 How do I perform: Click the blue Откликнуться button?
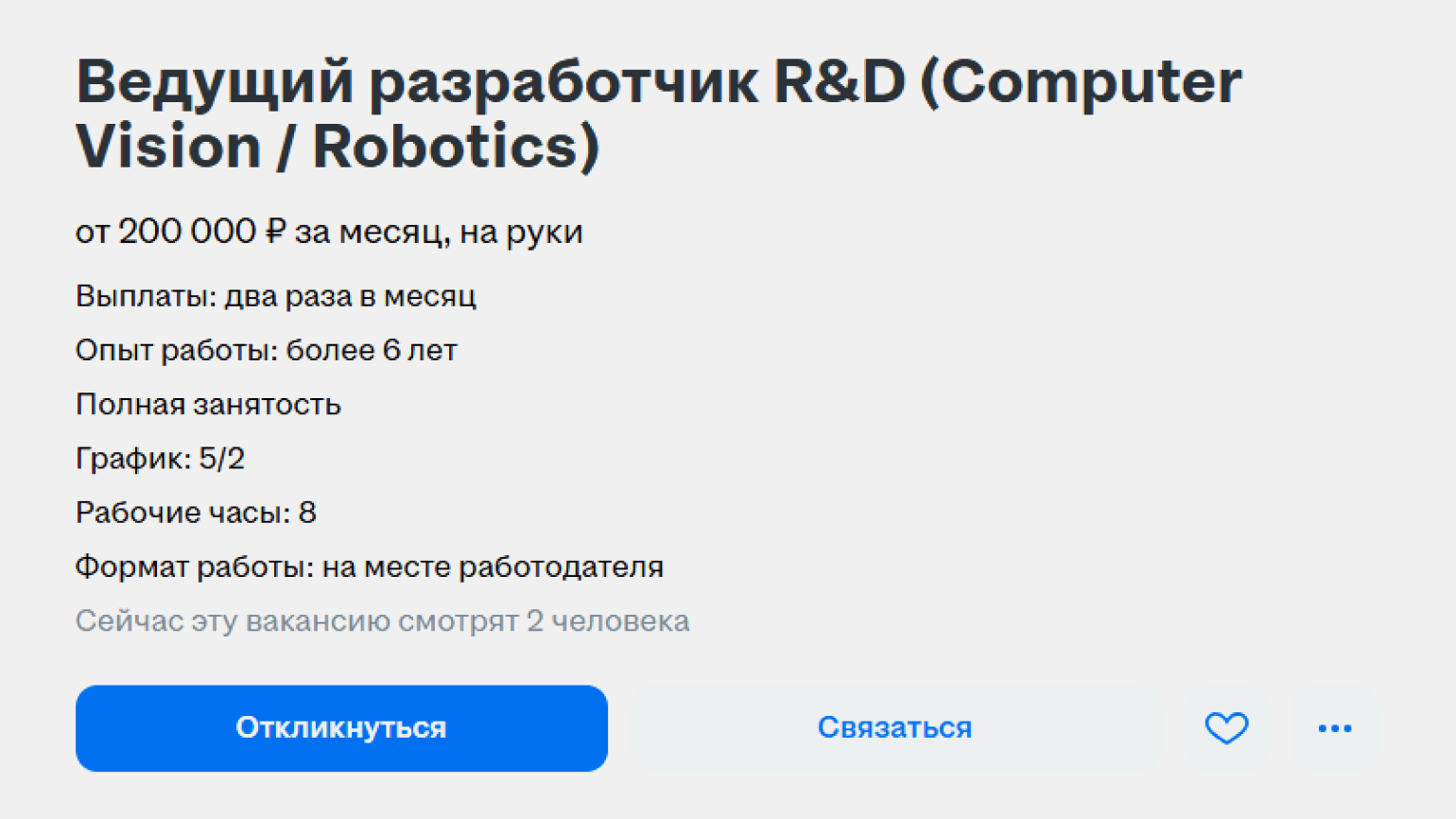[341, 728]
